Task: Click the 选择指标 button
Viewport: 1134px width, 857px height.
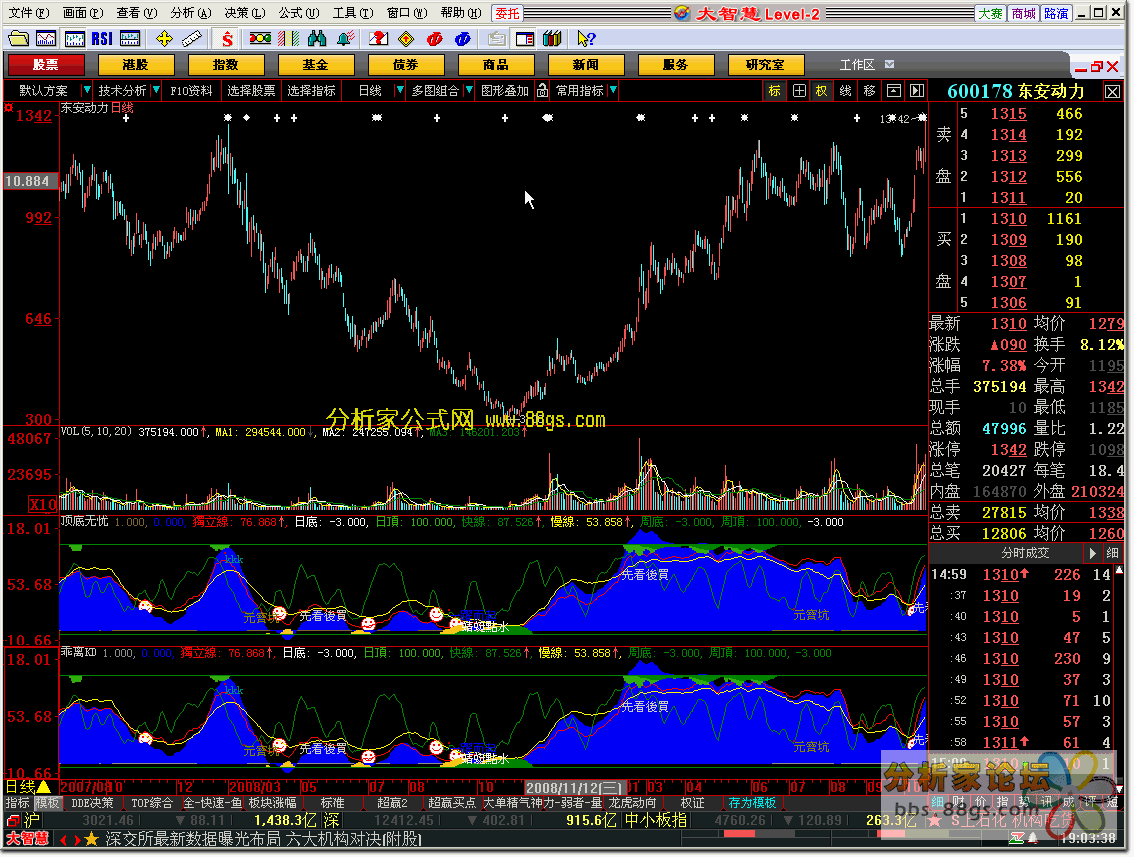Action: tap(311, 90)
